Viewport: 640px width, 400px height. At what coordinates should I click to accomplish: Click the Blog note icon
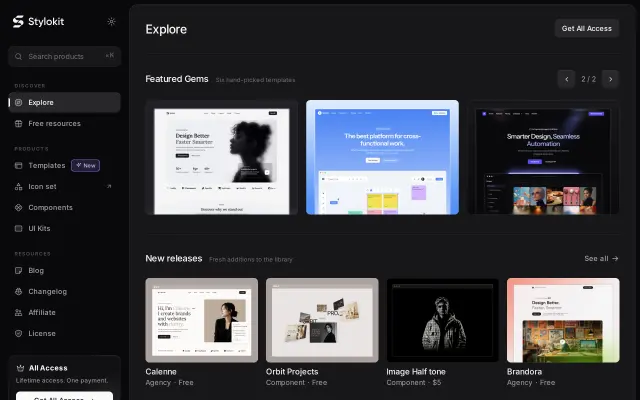tap(18, 271)
